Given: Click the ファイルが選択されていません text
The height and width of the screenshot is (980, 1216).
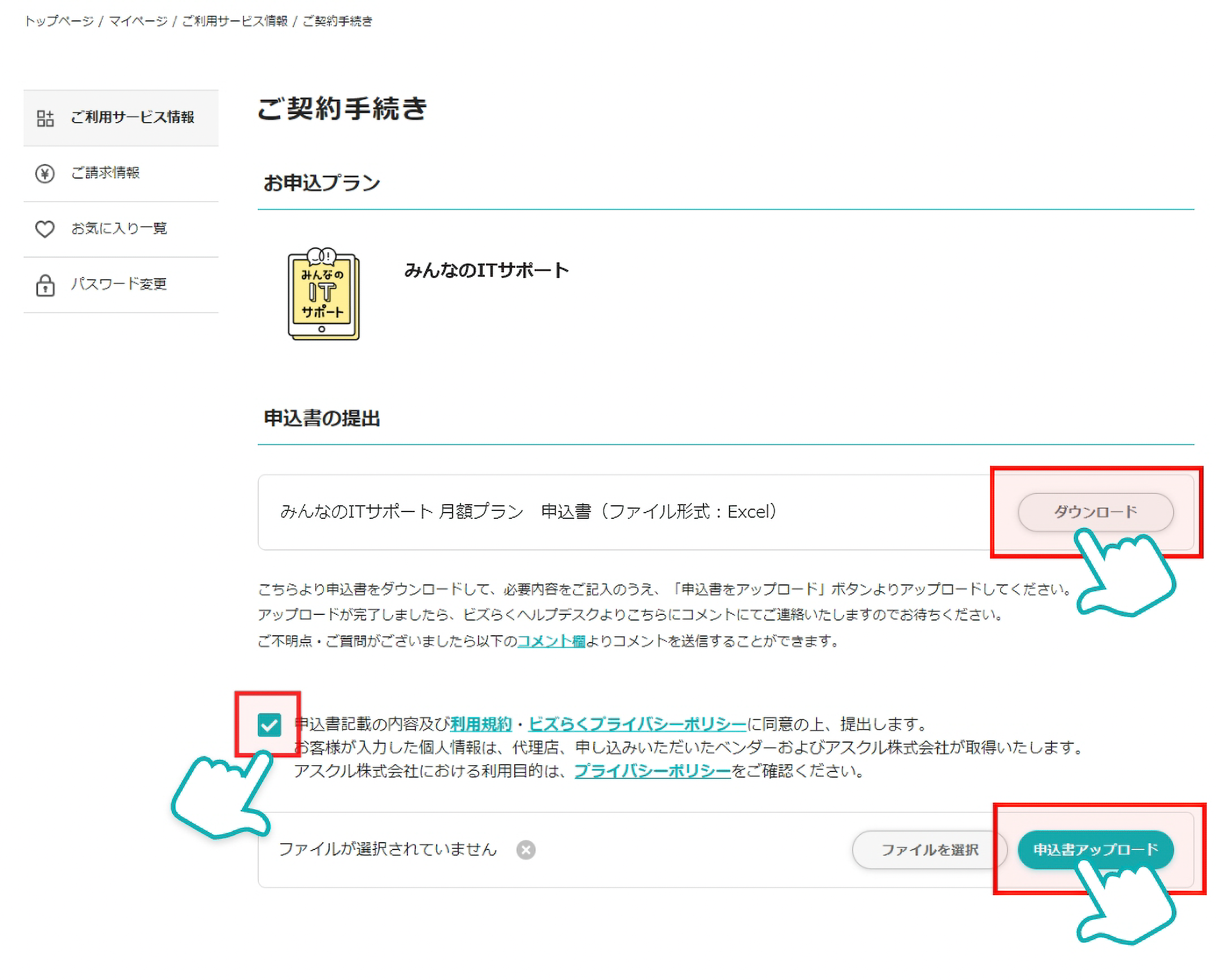Looking at the screenshot, I should point(388,849).
